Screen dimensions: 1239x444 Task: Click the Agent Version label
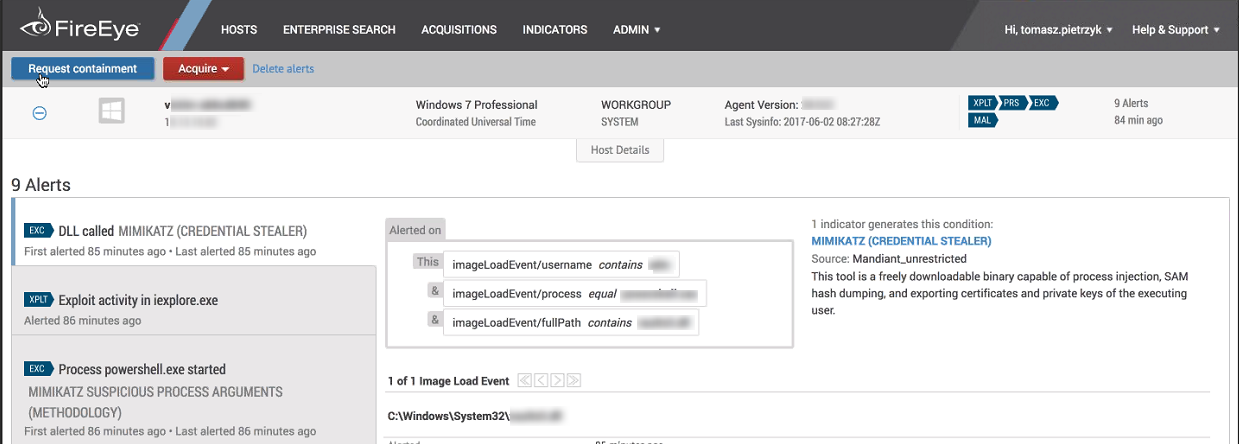click(x=761, y=104)
